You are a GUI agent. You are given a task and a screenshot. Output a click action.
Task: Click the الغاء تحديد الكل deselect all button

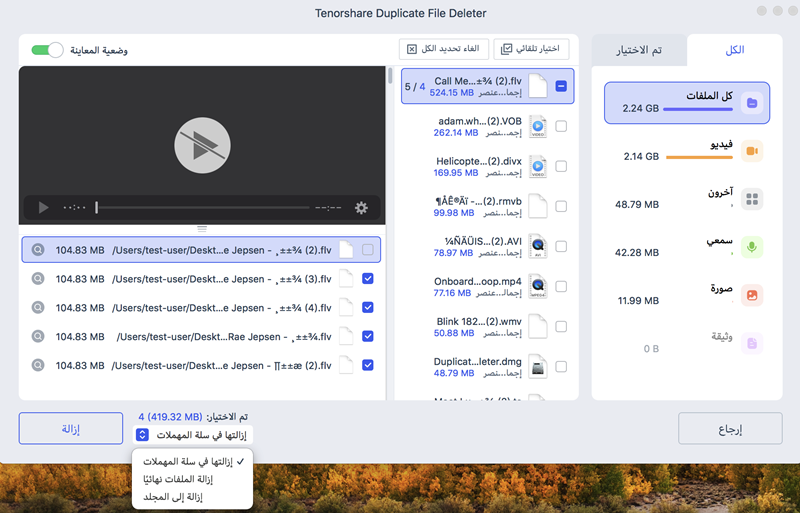[x=443, y=48]
